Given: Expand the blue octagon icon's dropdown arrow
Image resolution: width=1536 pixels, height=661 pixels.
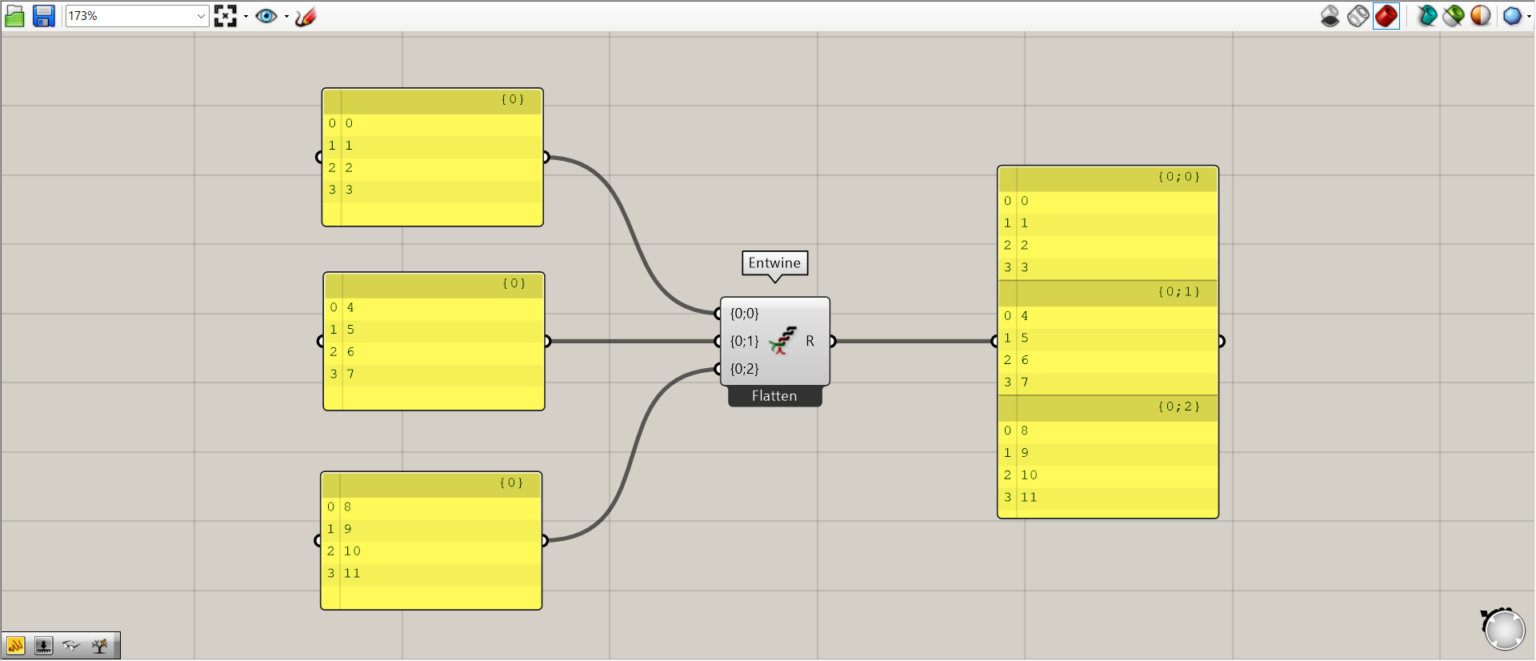Looking at the screenshot, I should click(x=1527, y=17).
